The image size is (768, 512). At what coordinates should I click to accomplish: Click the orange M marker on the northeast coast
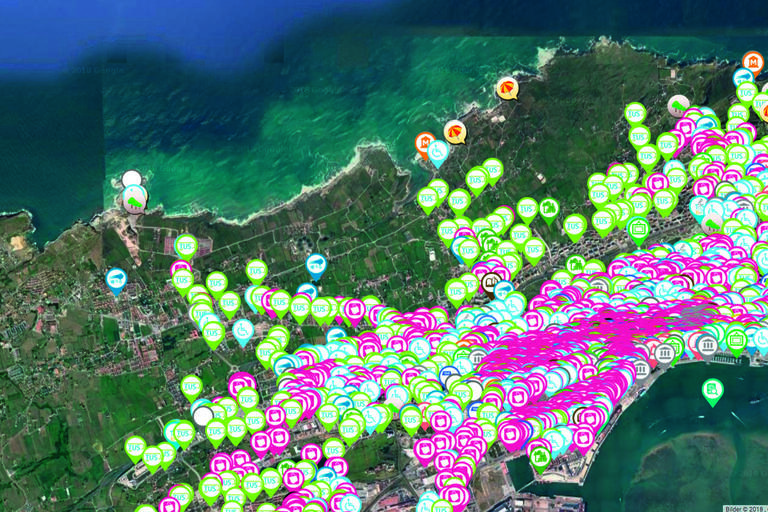point(752,62)
